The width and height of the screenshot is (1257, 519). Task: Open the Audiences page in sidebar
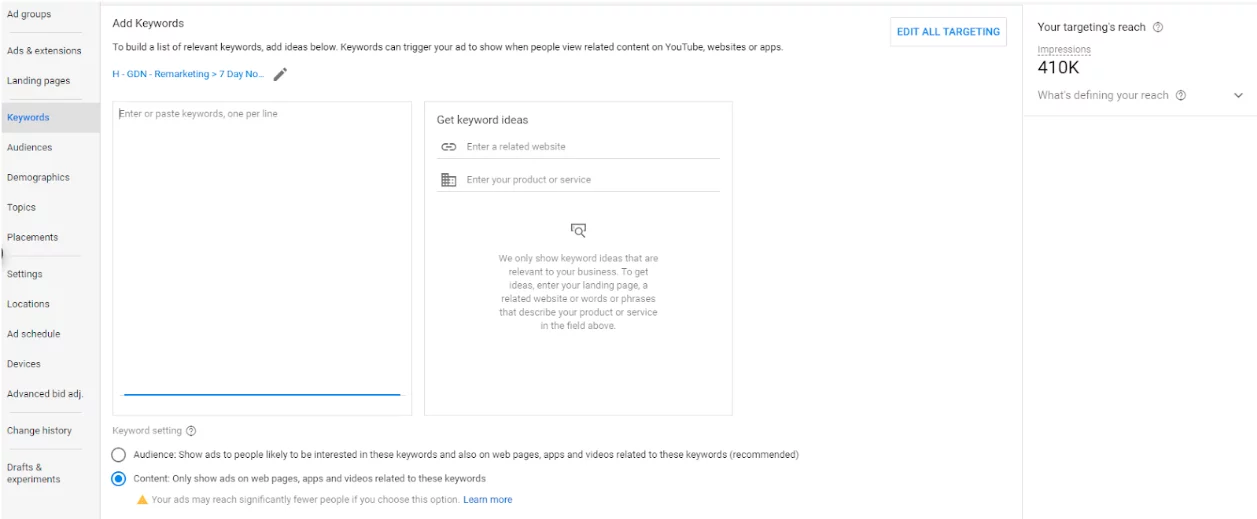point(30,147)
